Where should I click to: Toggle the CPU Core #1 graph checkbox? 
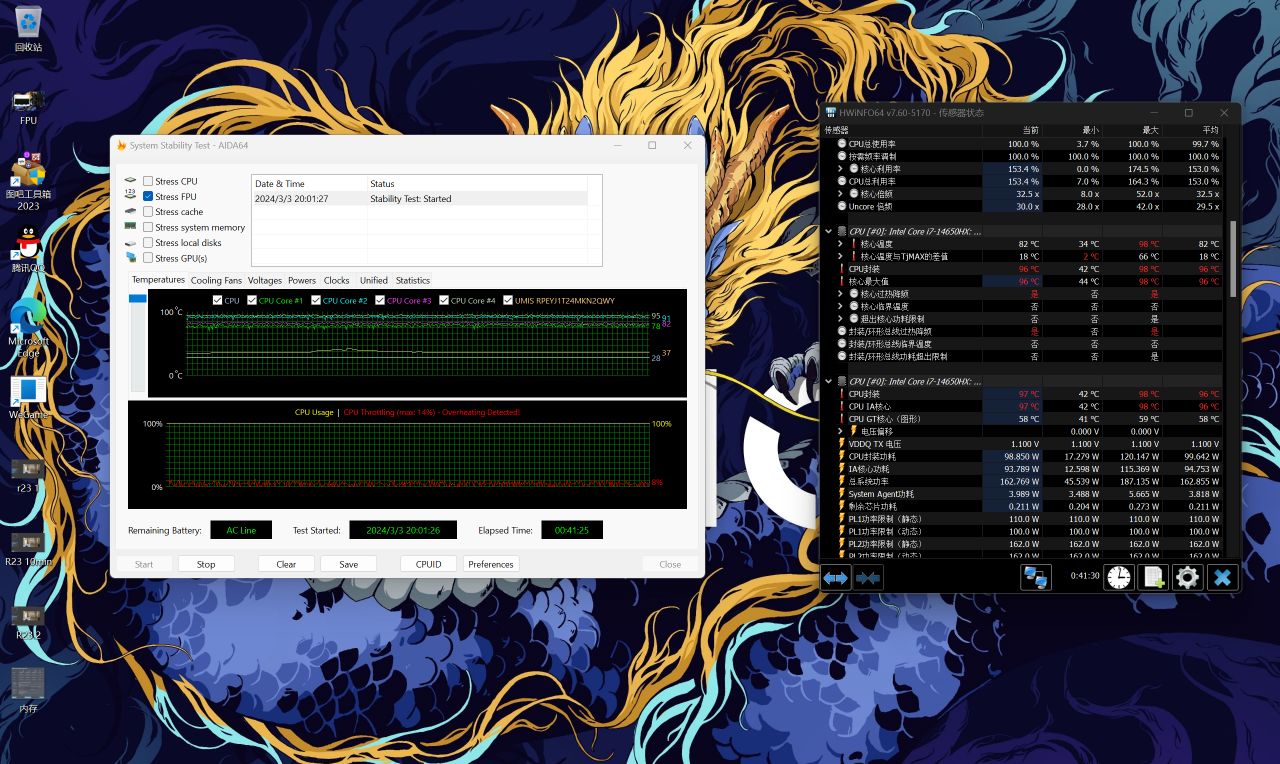point(252,300)
